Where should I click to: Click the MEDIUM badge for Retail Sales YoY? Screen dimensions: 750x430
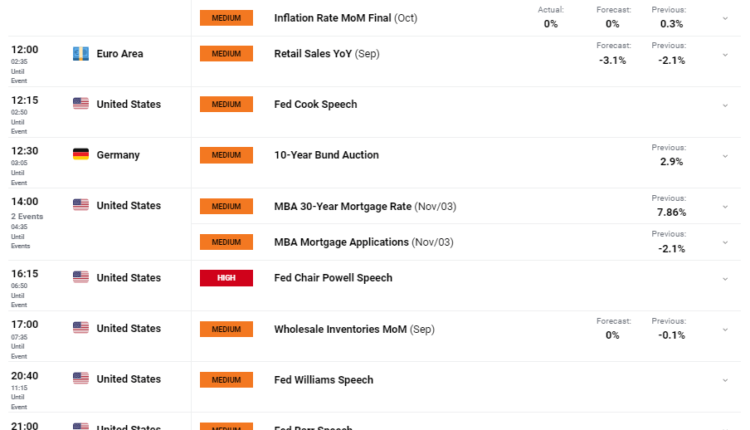(226, 54)
